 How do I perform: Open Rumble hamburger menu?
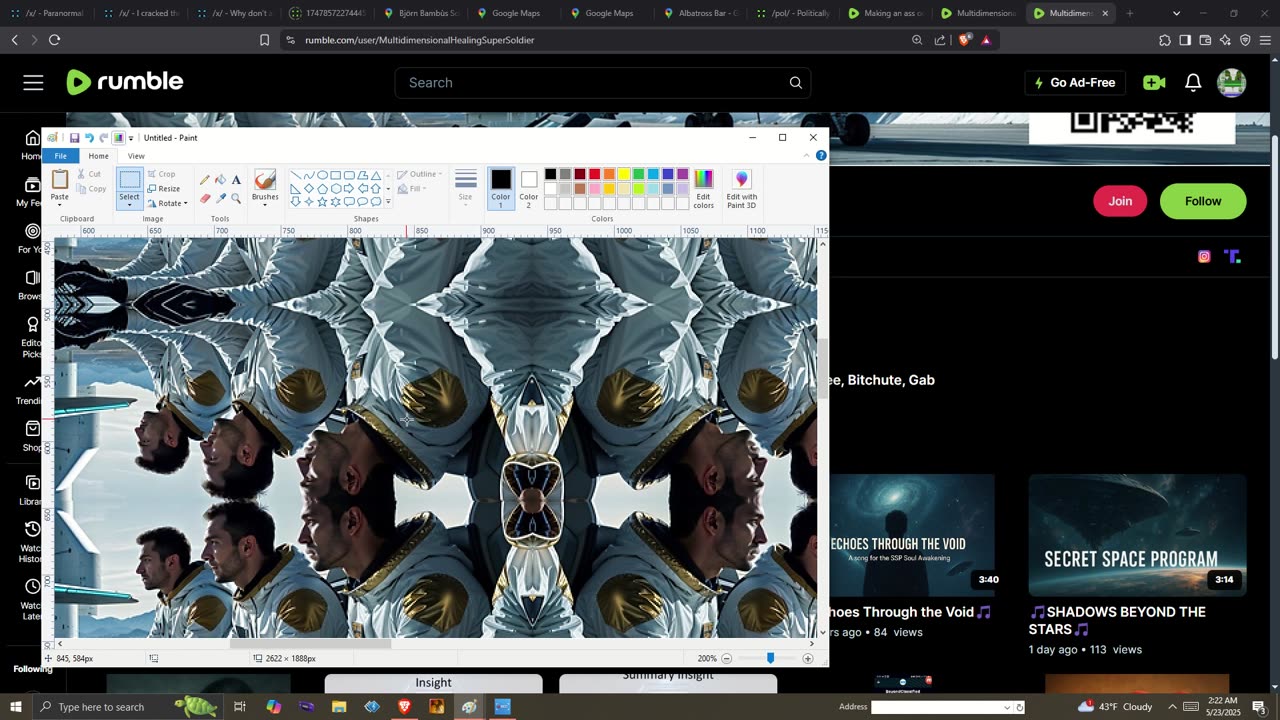coord(33,83)
